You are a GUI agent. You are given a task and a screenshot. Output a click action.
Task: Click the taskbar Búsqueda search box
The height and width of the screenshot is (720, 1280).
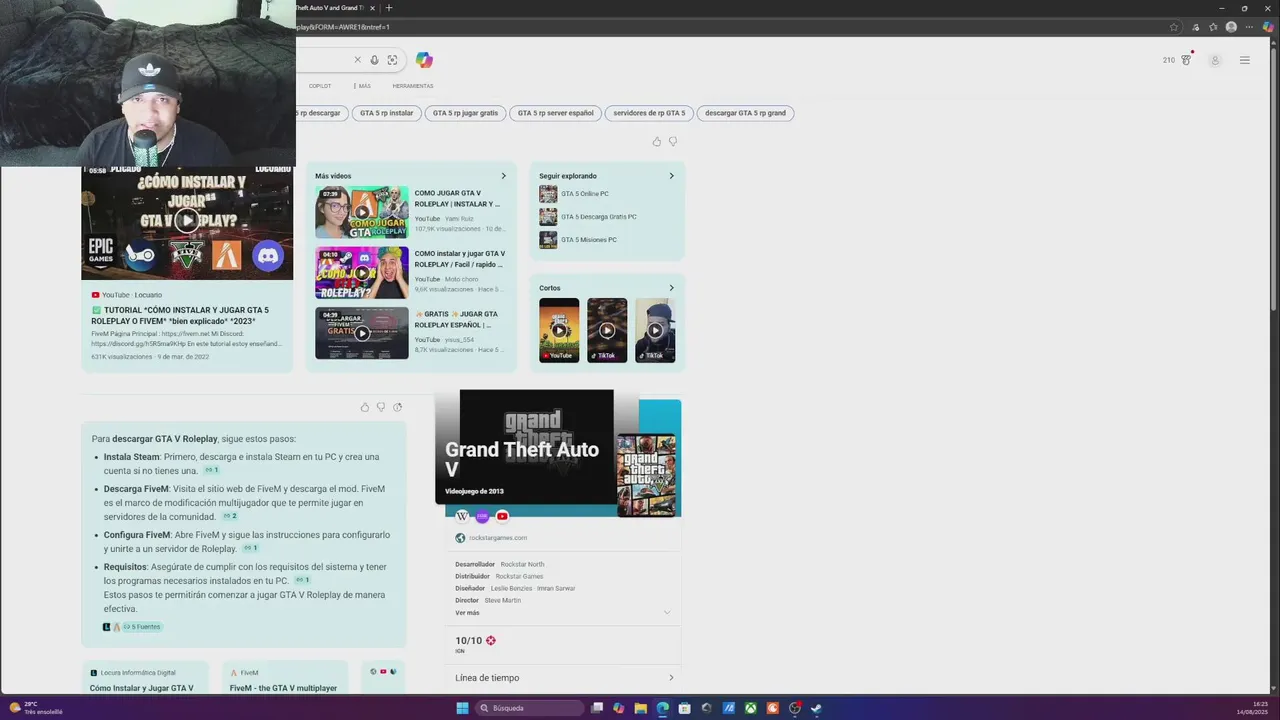point(530,708)
